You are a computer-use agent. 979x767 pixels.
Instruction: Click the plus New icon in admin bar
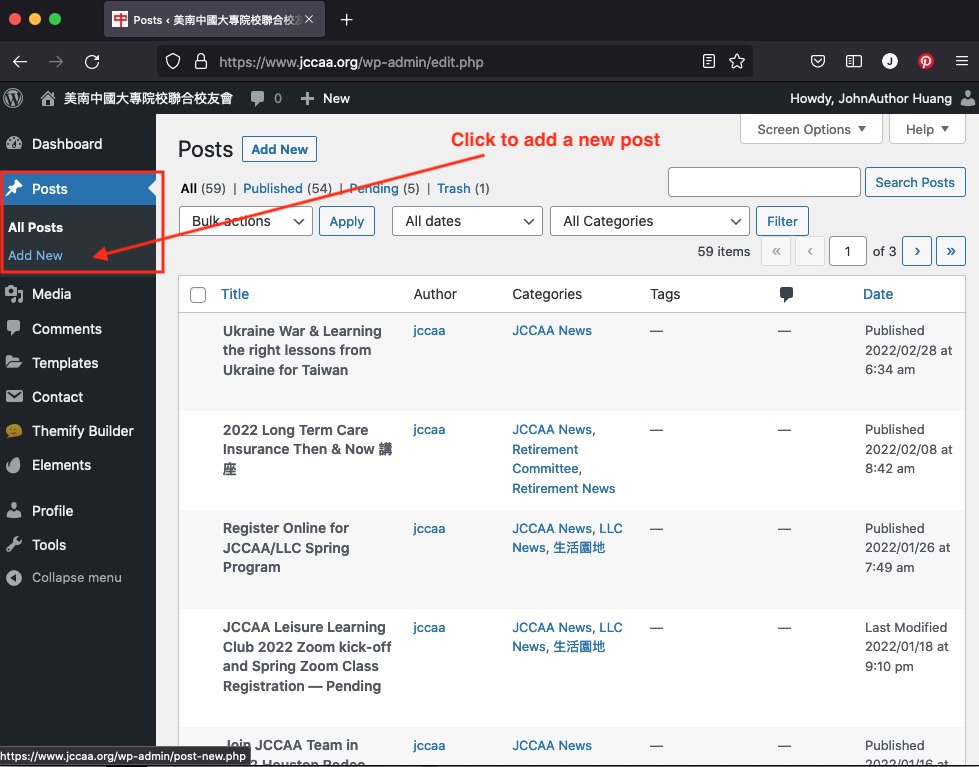pyautogui.click(x=307, y=98)
